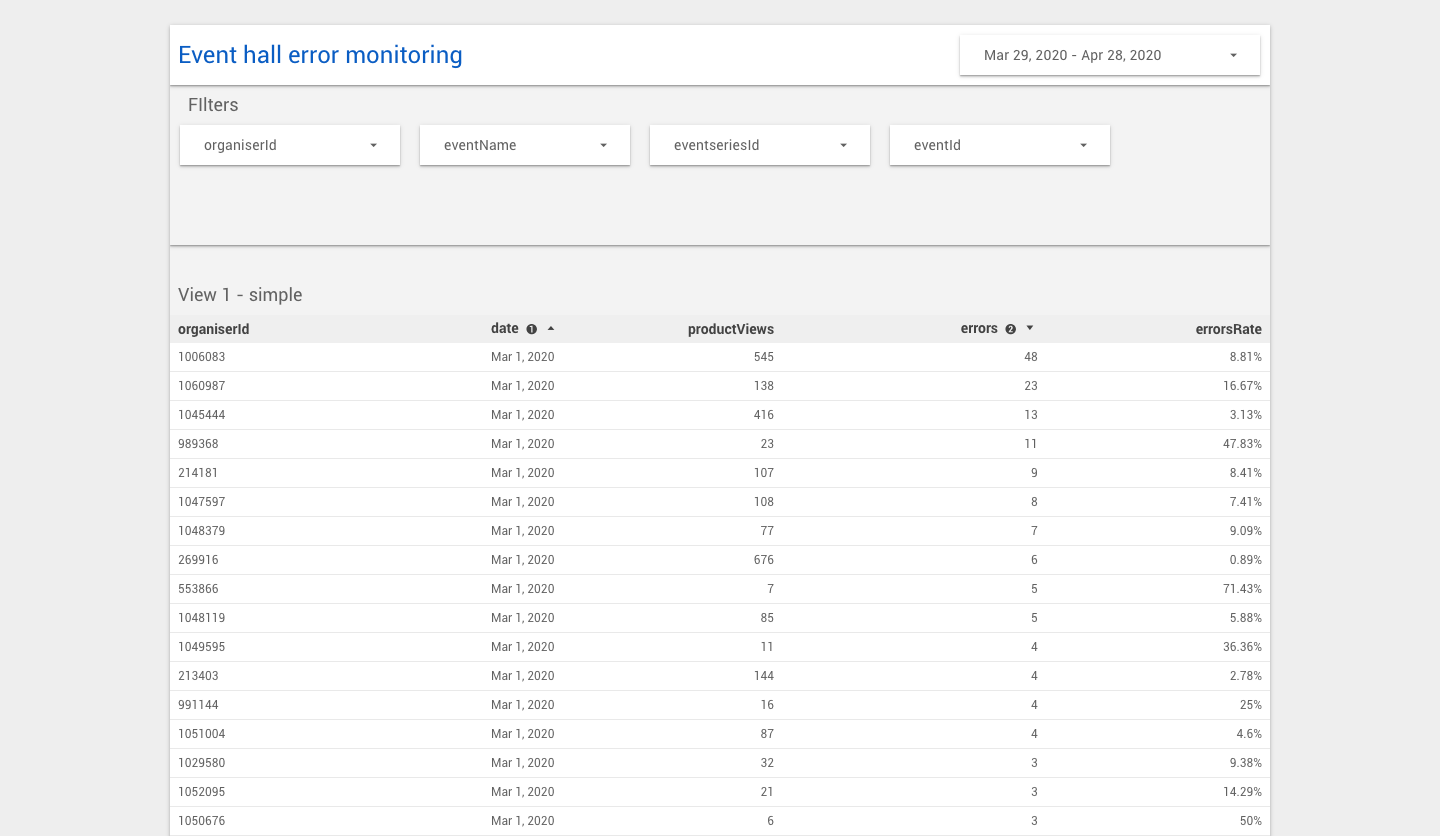Screen dimensions: 1440x836
Task: Click errors value 48
Action: coord(1031,357)
